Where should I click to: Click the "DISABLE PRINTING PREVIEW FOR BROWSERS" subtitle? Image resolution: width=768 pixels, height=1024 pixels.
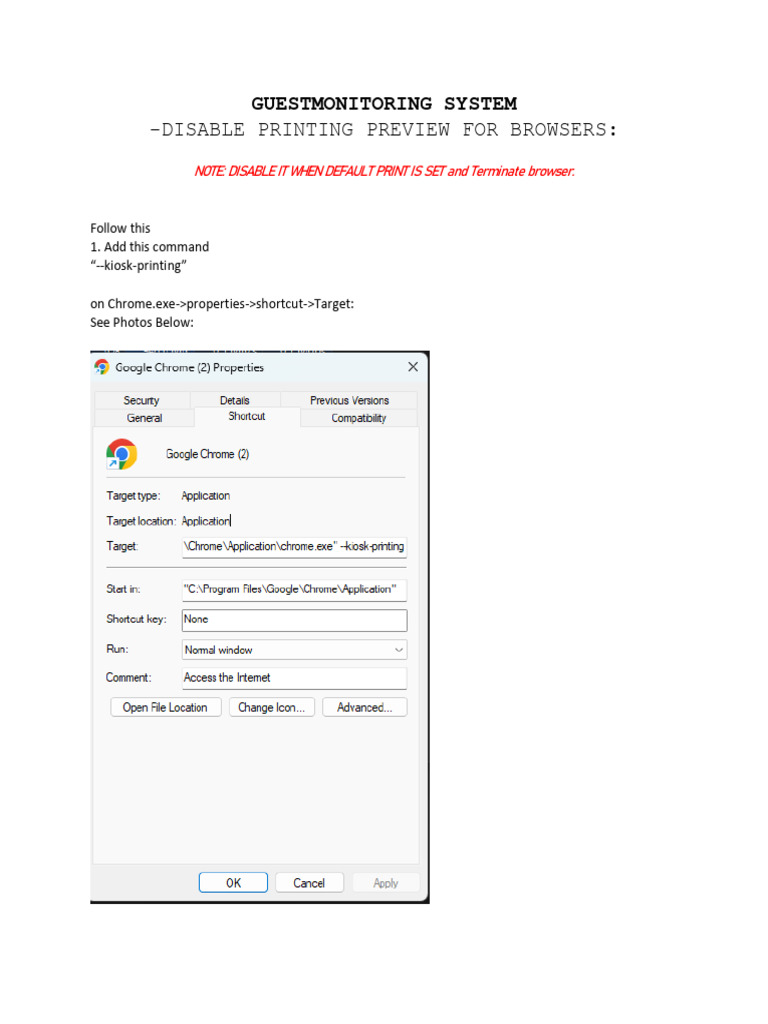[384, 129]
